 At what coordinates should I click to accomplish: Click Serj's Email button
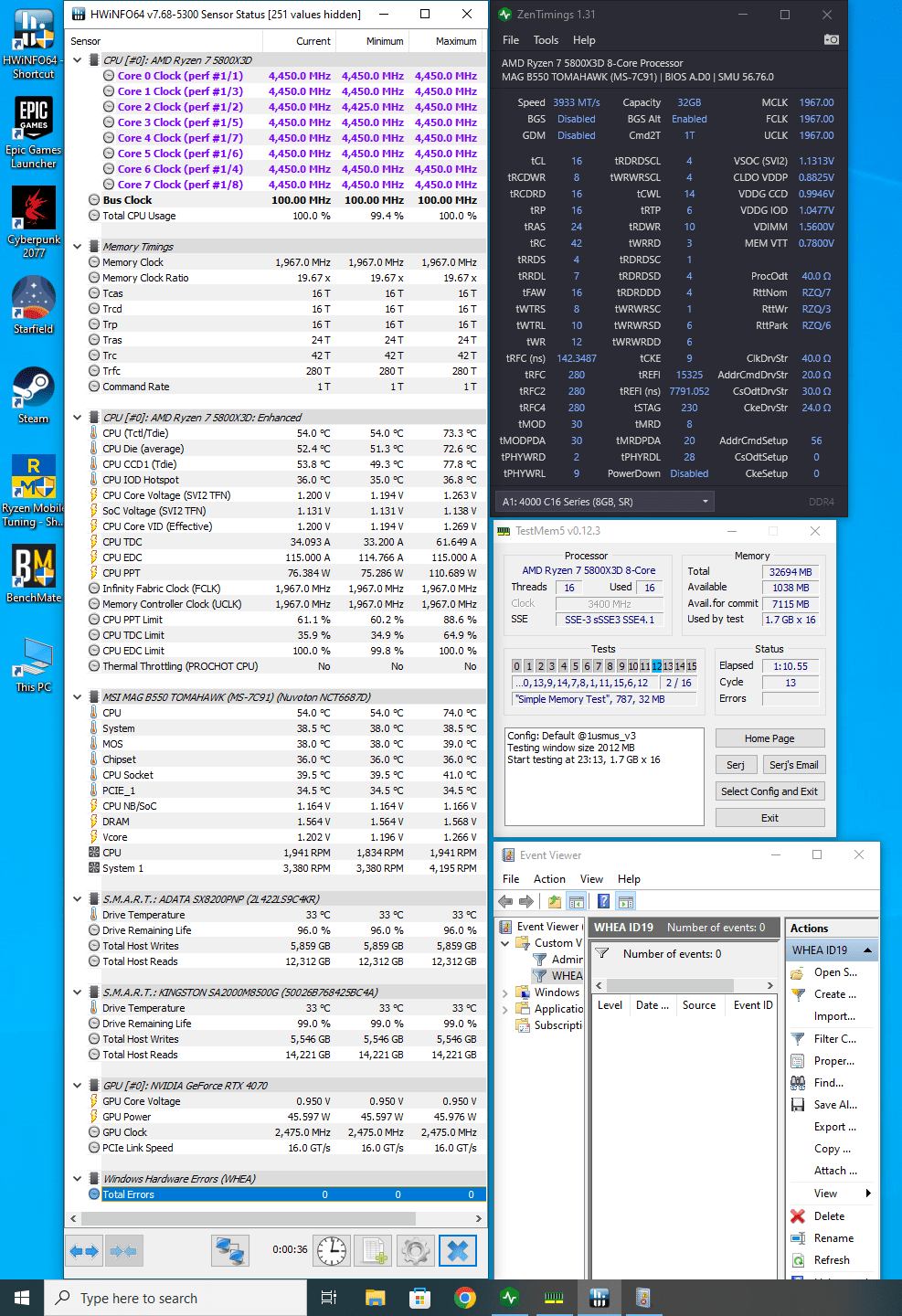(793, 765)
